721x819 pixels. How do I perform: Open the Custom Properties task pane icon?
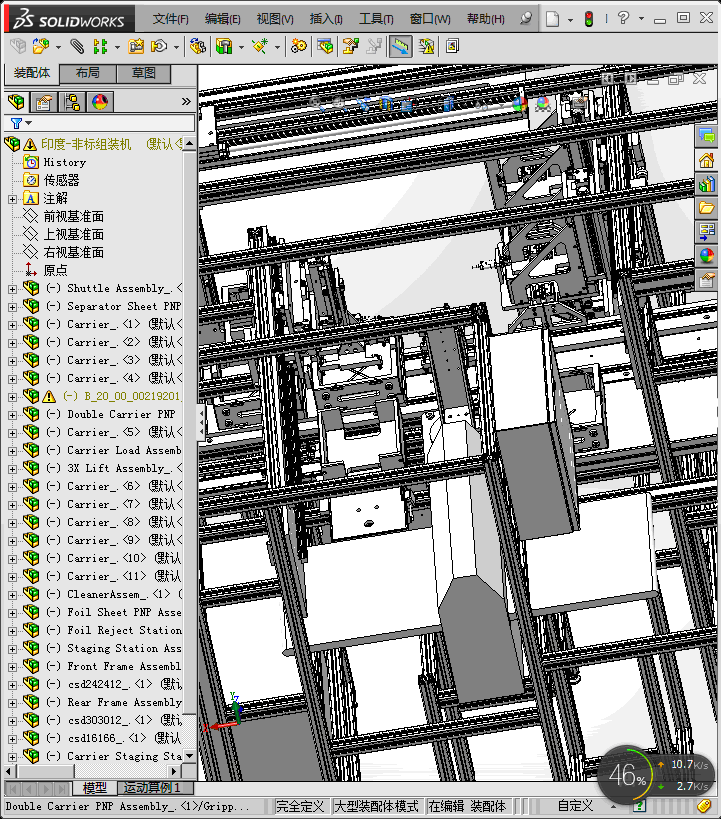[x=706, y=280]
